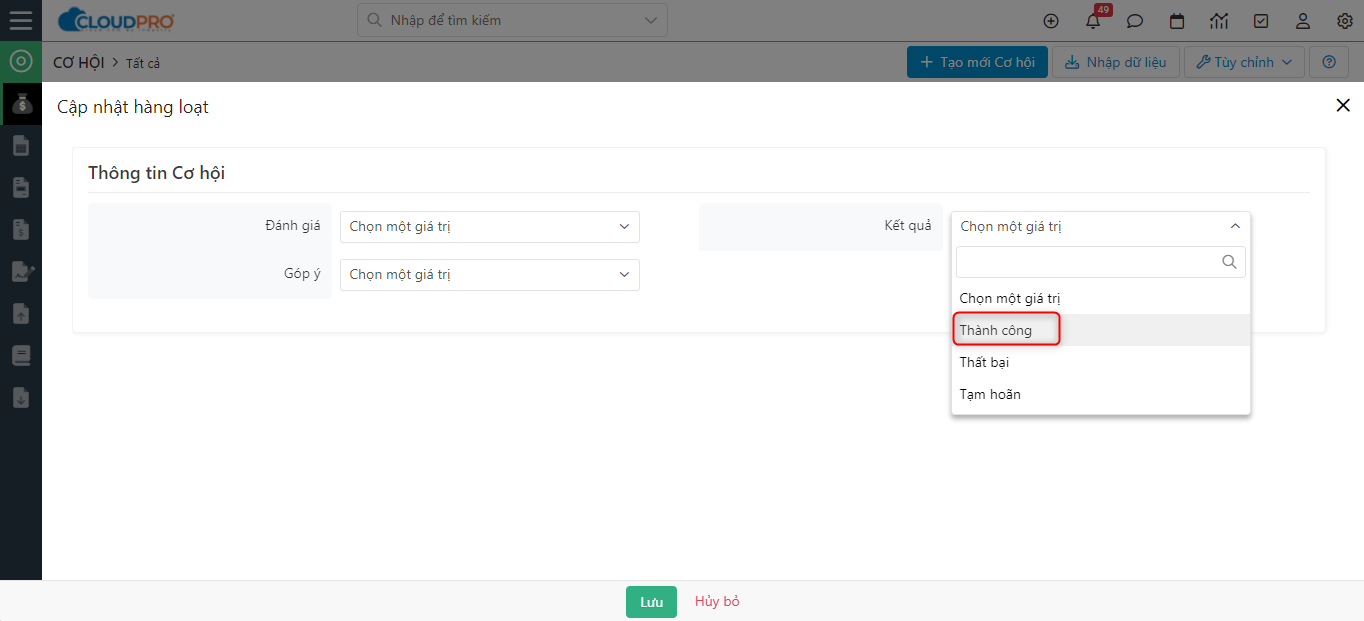1364x621 pixels.
Task: Click the contract signing sidebar icon
Action: point(22,272)
